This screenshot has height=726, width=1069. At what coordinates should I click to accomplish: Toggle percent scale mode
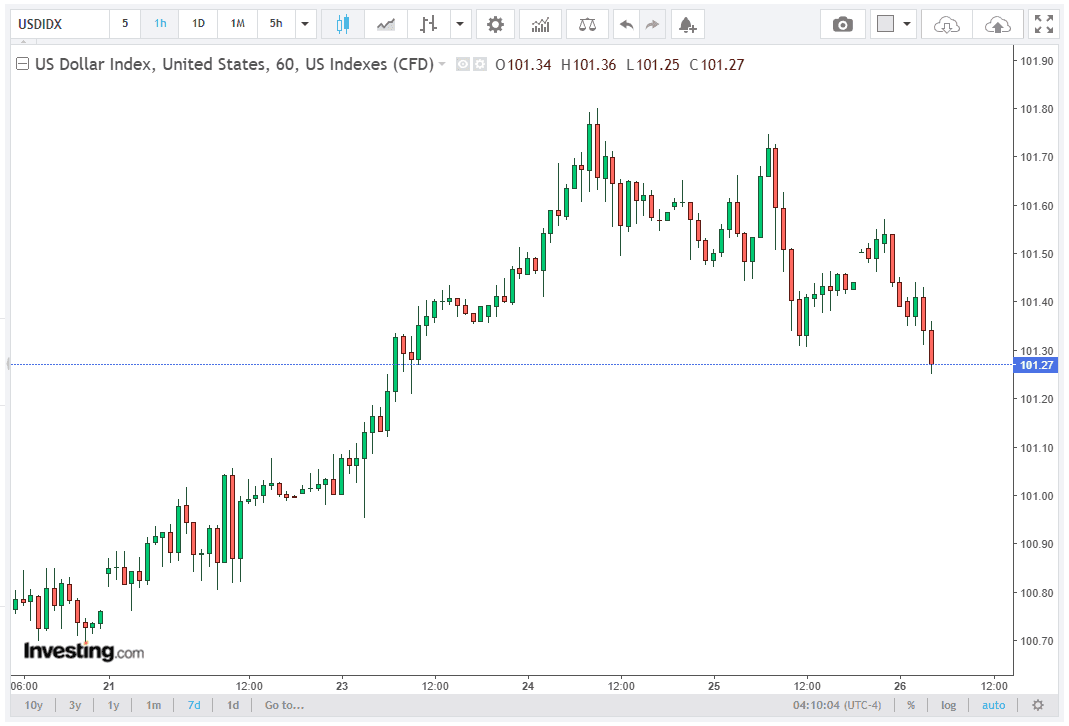(911, 705)
